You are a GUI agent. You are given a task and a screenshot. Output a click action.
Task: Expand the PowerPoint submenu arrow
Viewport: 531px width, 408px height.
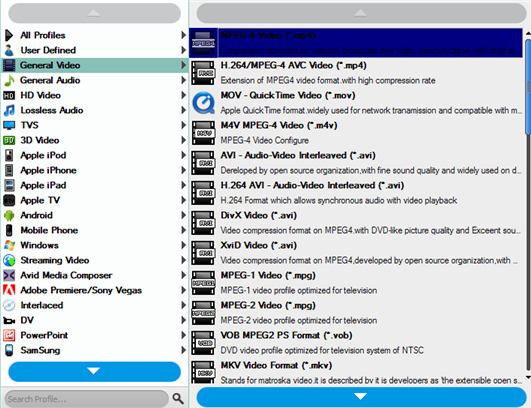click(183, 335)
